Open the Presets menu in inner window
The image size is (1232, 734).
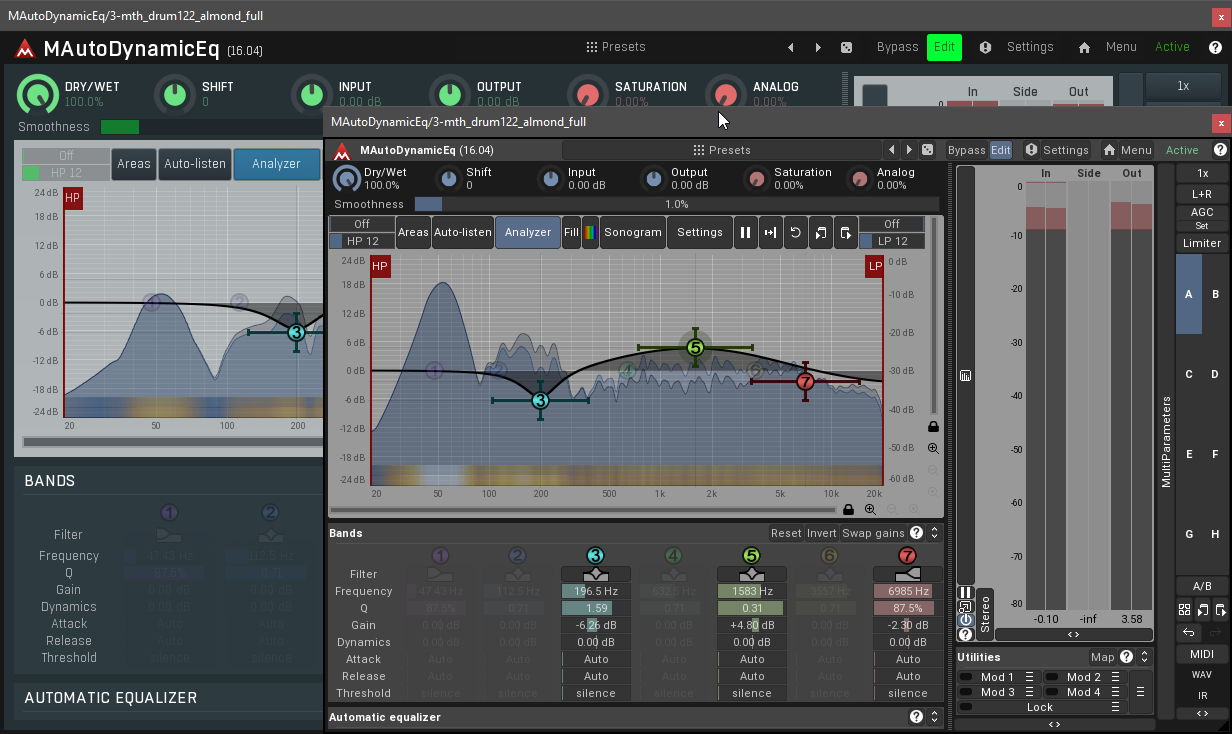click(x=729, y=150)
